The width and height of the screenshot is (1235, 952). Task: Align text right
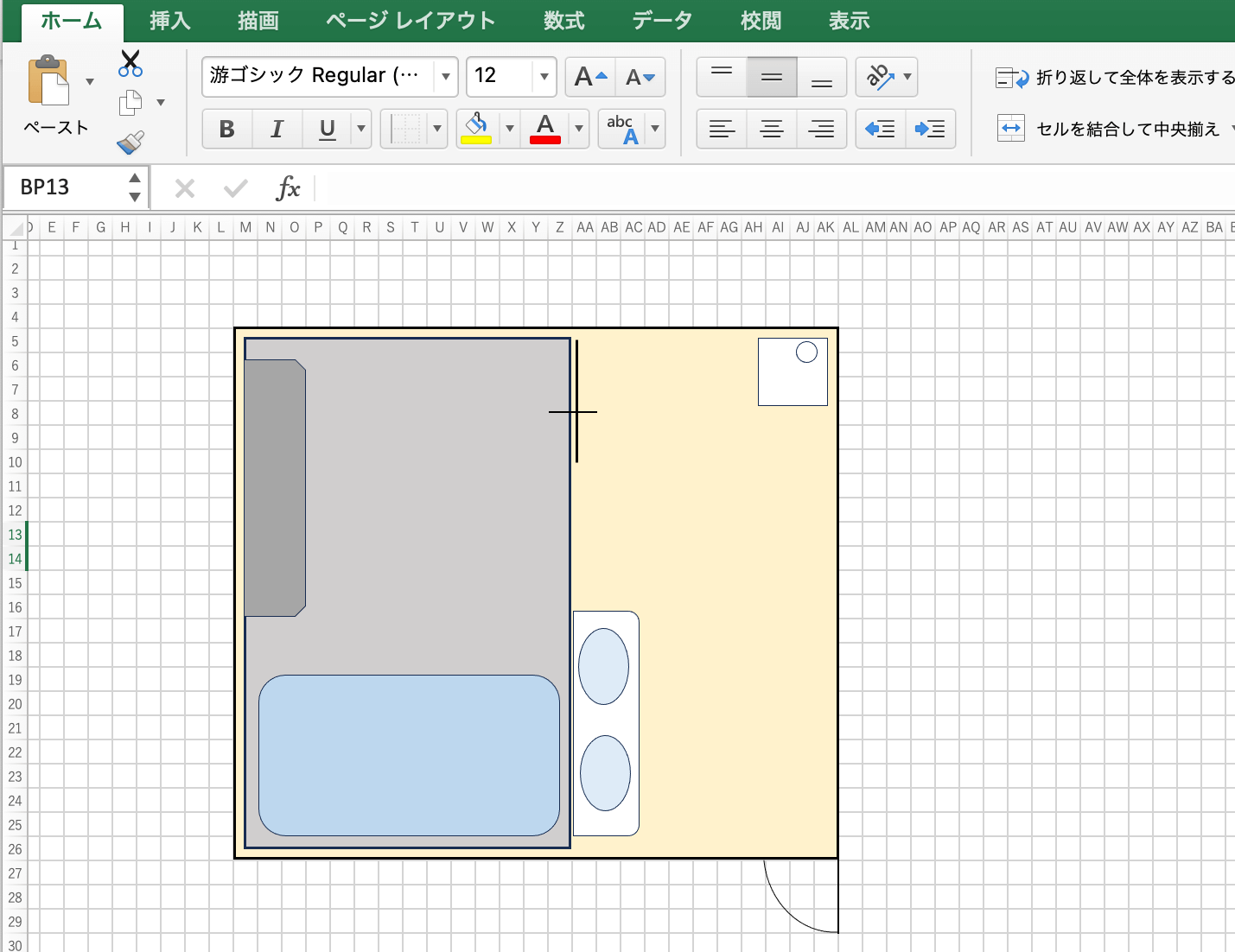(x=822, y=130)
